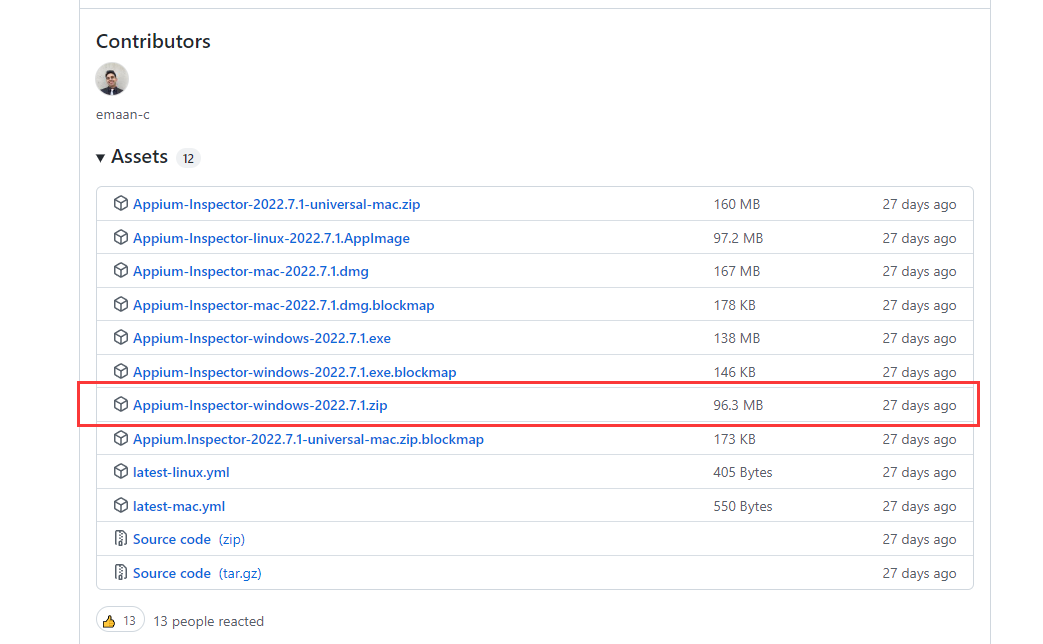Download latest-linux.yml file

pos(181,472)
